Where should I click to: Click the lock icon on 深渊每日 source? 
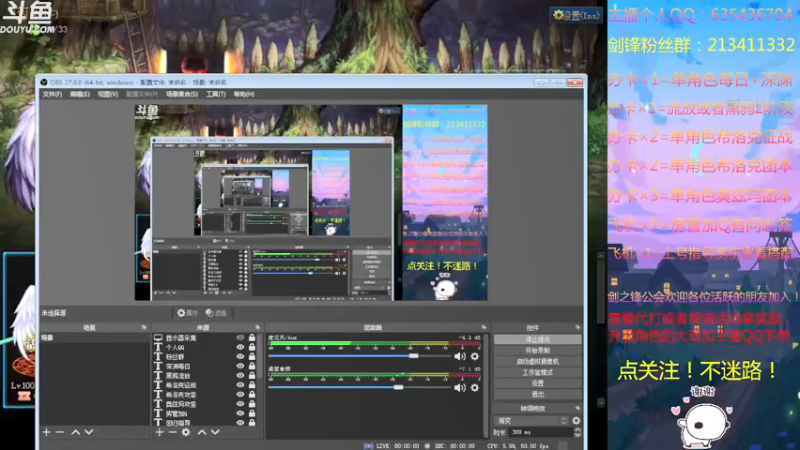(252, 366)
